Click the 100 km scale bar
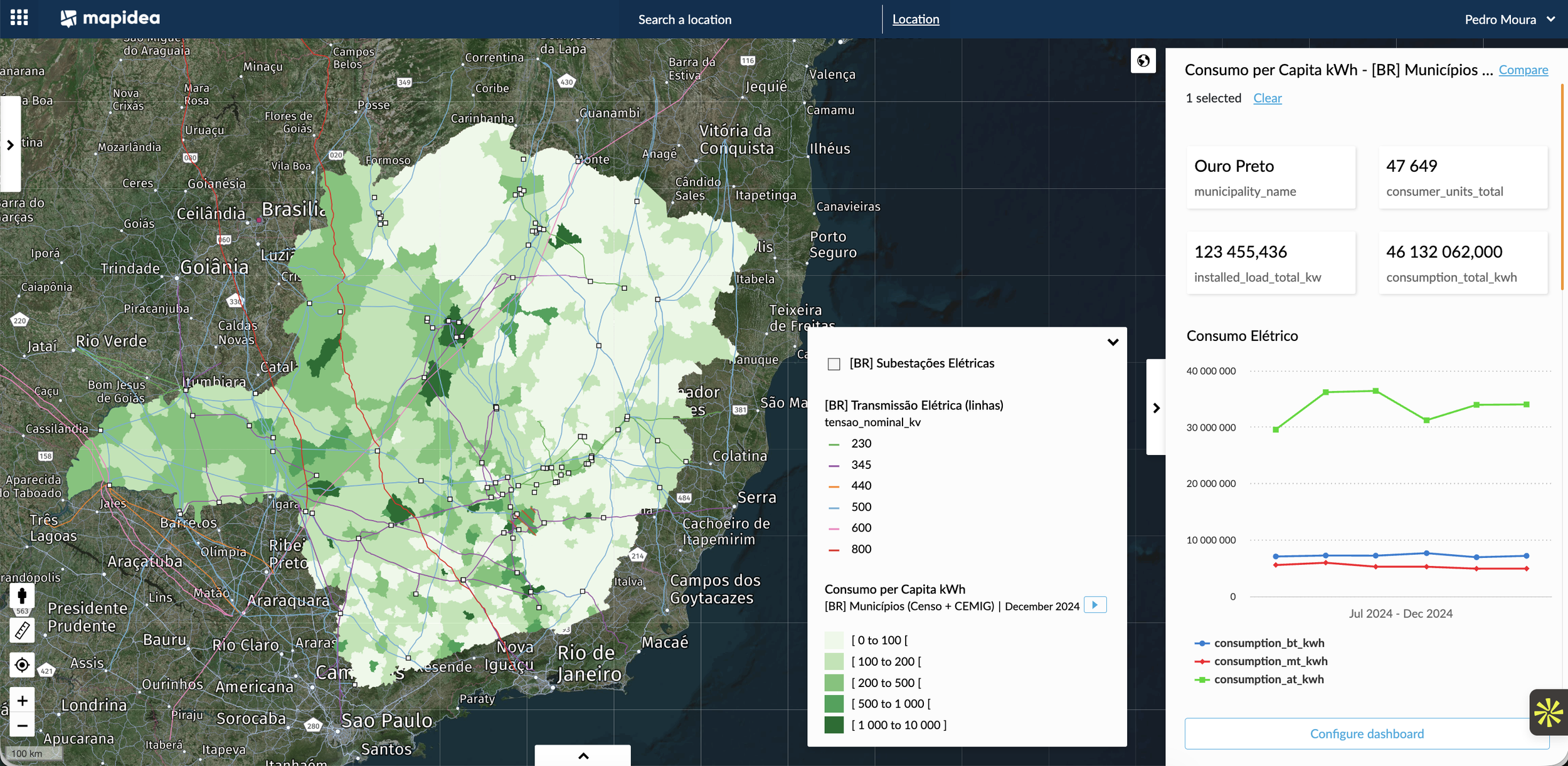1568x766 pixels. (33, 753)
